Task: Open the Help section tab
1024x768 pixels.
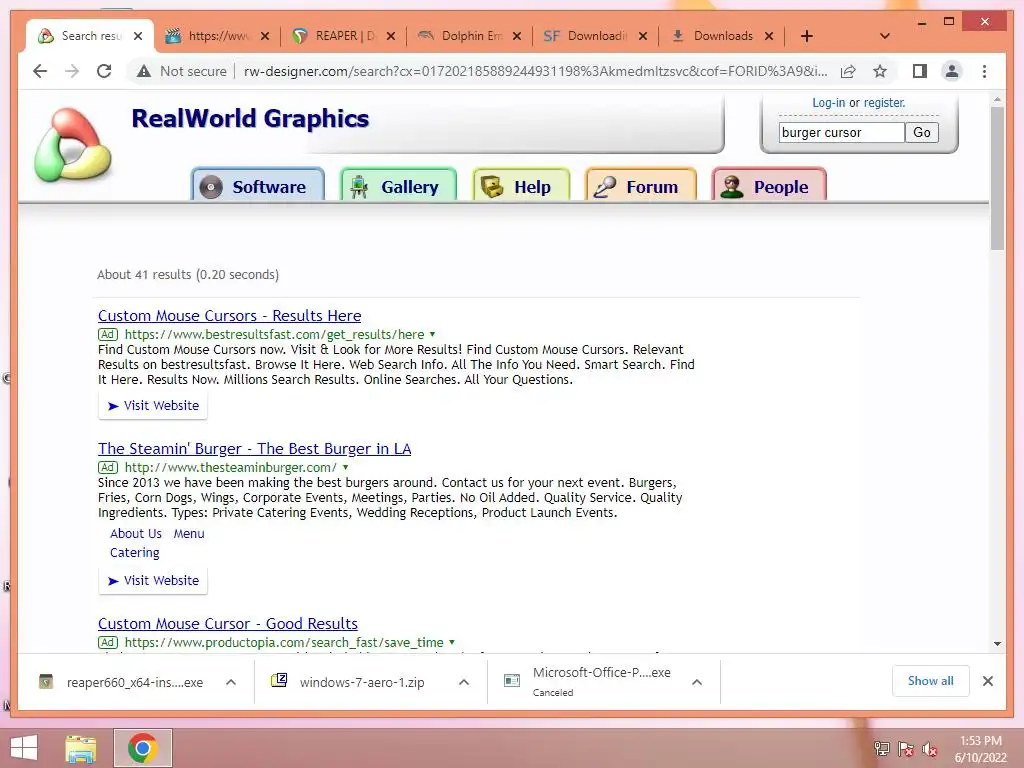Action: (521, 185)
